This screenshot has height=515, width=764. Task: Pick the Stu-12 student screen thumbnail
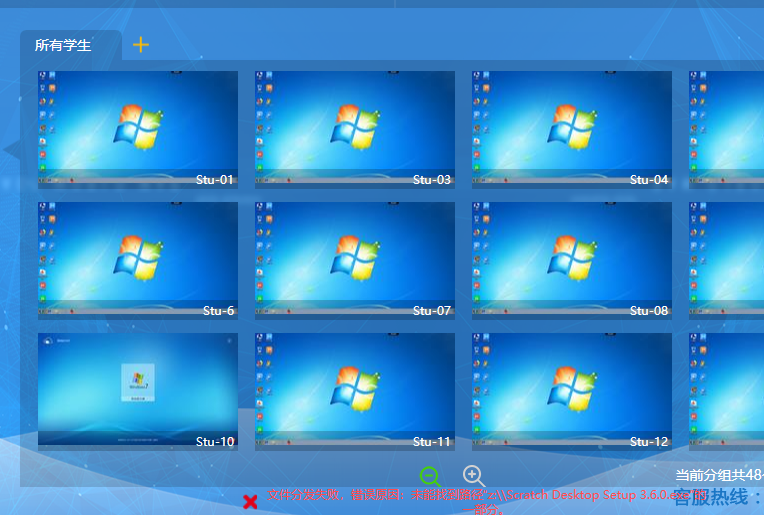pyautogui.click(x=572, y=391)
